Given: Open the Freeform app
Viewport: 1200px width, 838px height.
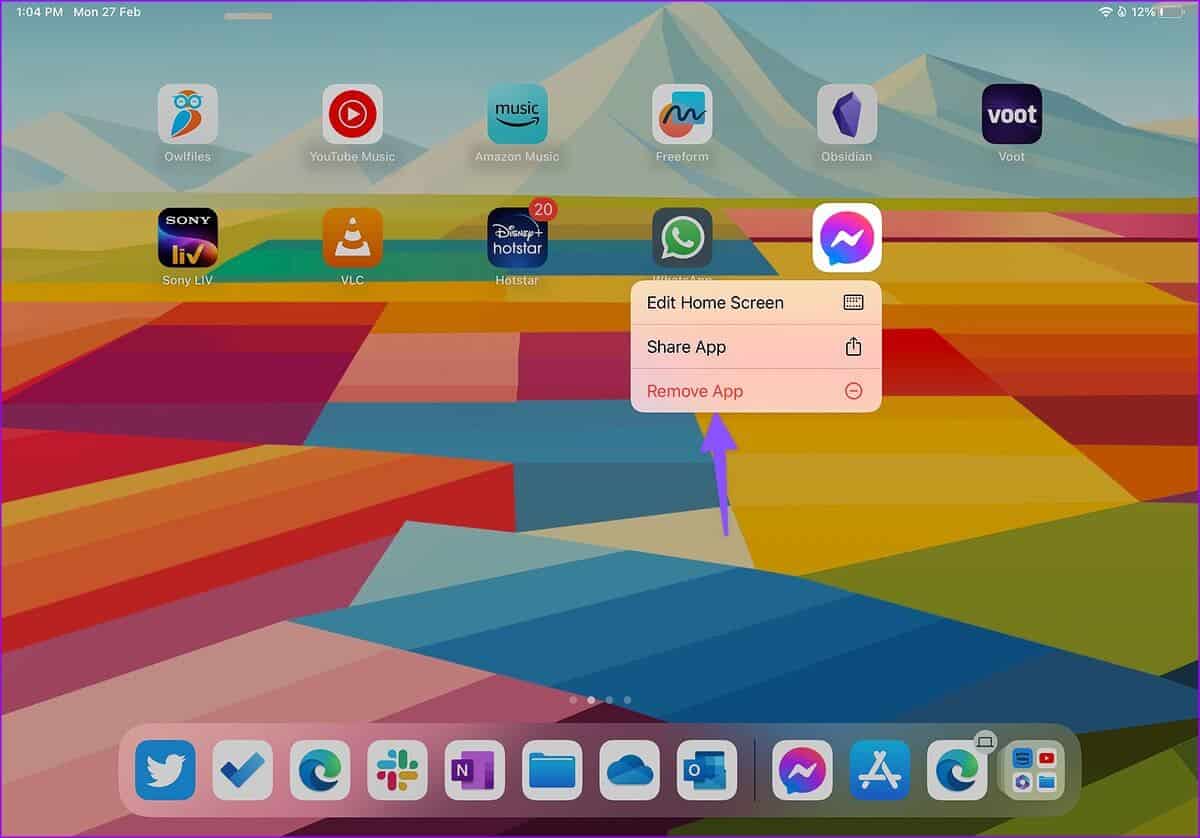Looking at the screenshot, I should (682, 114).
